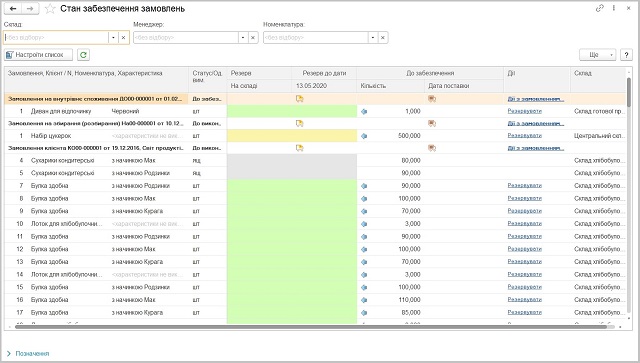Click delivery icon in Замовлення клієнта row
640x363 pixels.
pyautogui.click(x=432, y=148)
